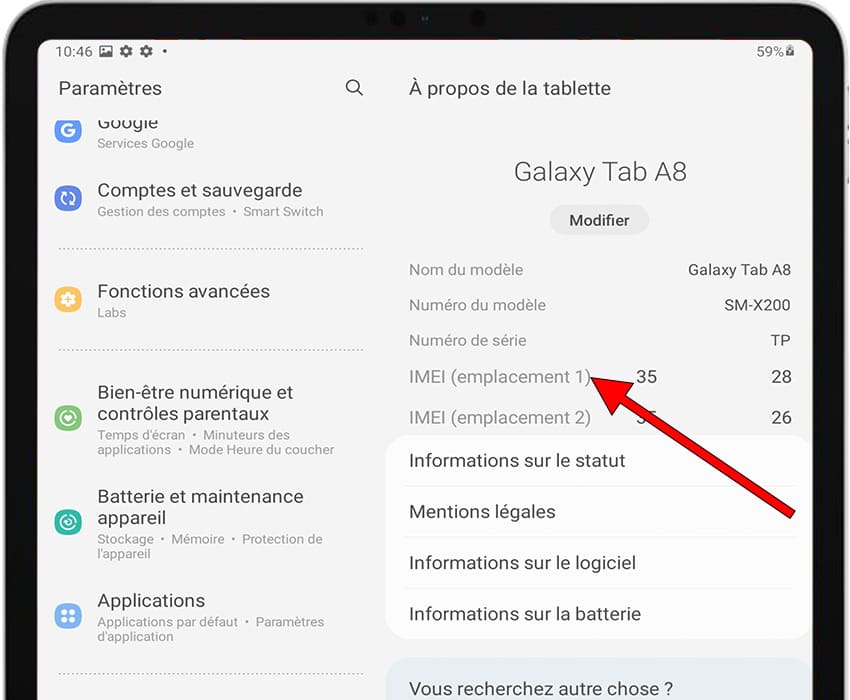This screenshot has width=850, height=700.
Task: Tap the Mode Heure du coucher subtitle
Action: 261,449
